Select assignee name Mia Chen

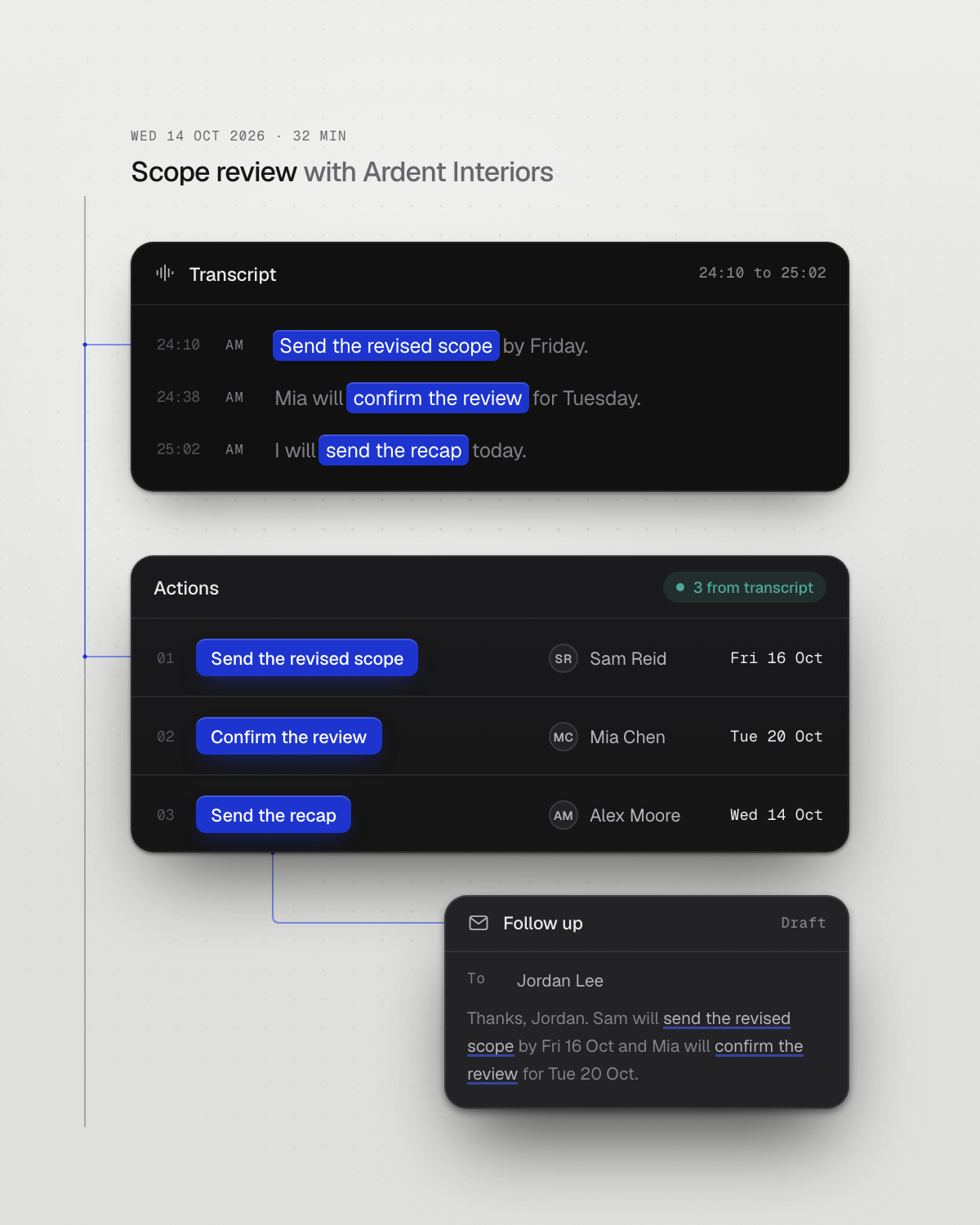pos(627,737)
